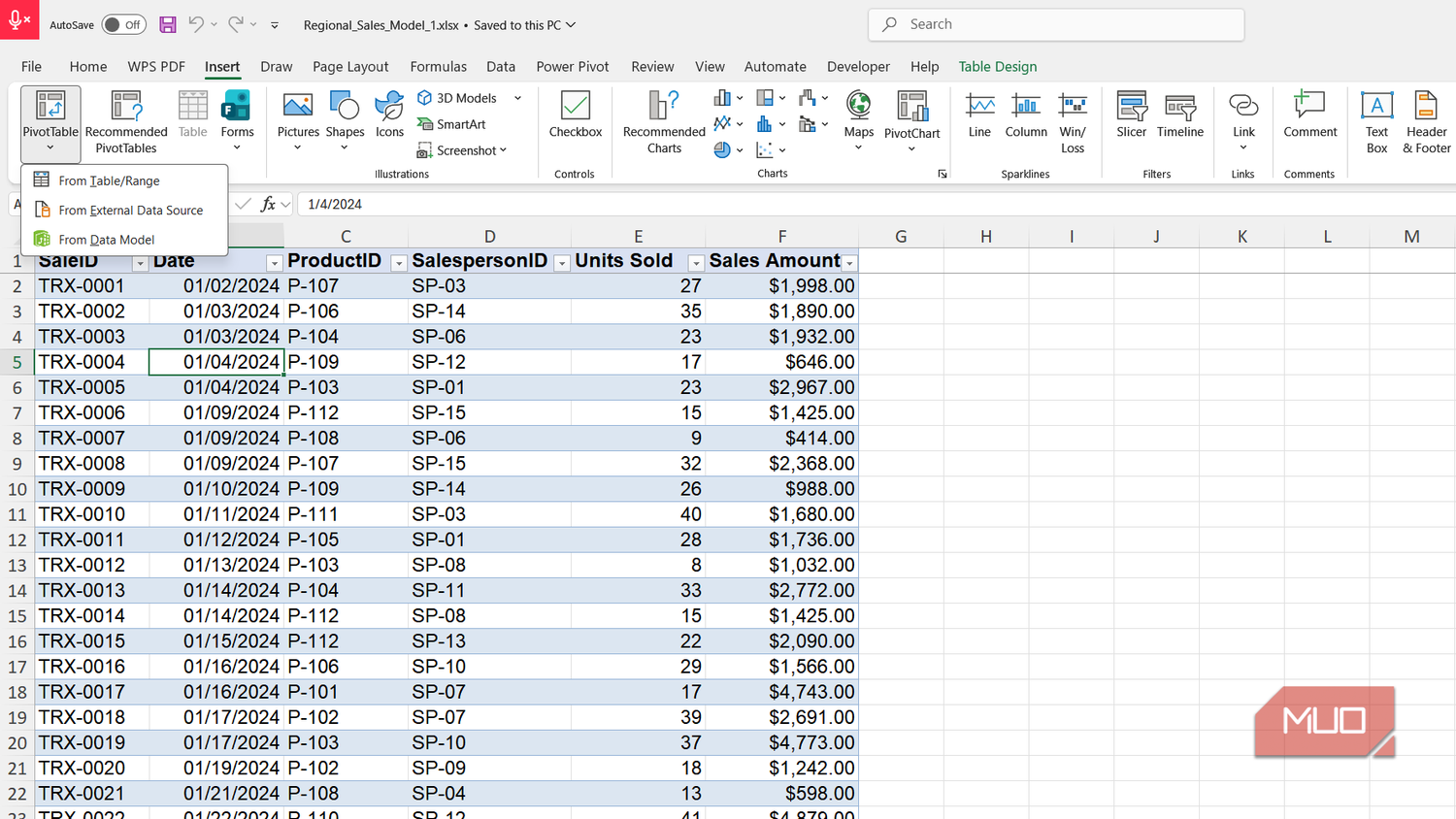This screenshot has height=819, width=1456.
Task: Insert Pictures from the ribbon
Action: (x=298, y=122)
